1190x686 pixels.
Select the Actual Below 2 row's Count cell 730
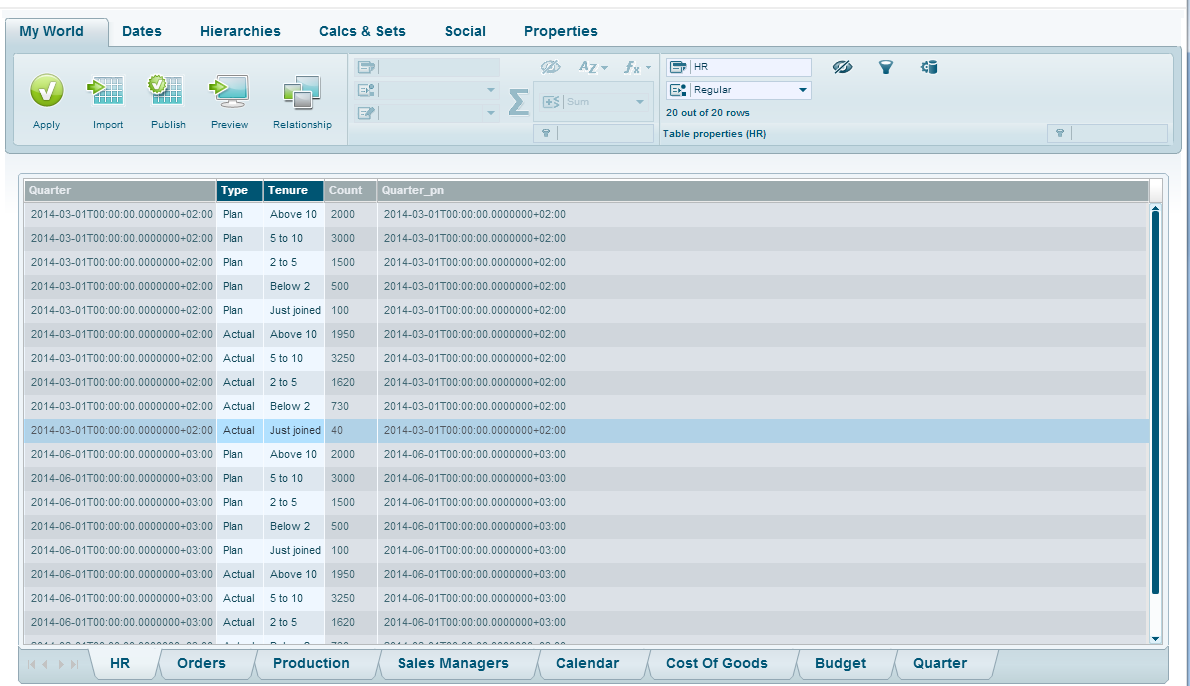coord(350,406)
